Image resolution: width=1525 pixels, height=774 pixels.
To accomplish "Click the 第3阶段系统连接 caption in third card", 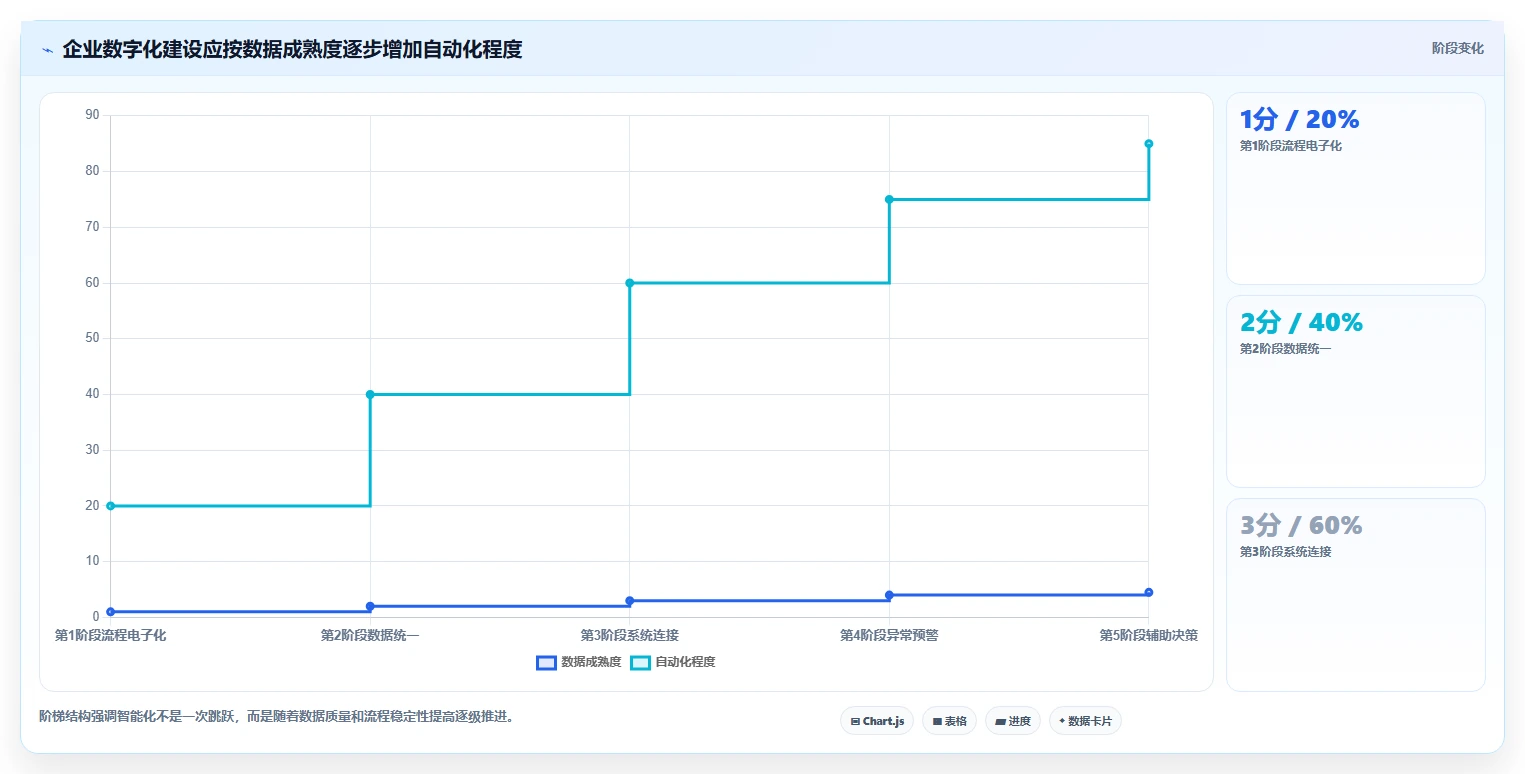I will 1286,552.
